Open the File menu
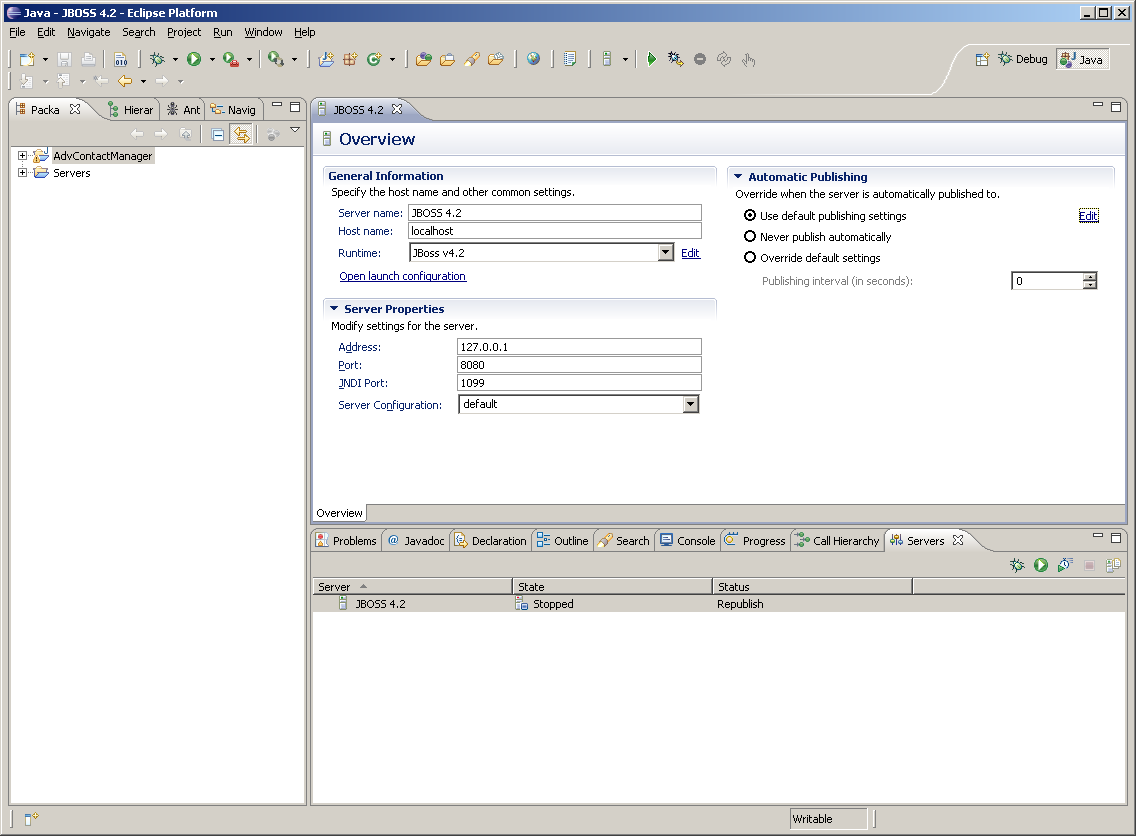Image resolution: width=1136 pixels, height=836 pixels. click(17, 32)
